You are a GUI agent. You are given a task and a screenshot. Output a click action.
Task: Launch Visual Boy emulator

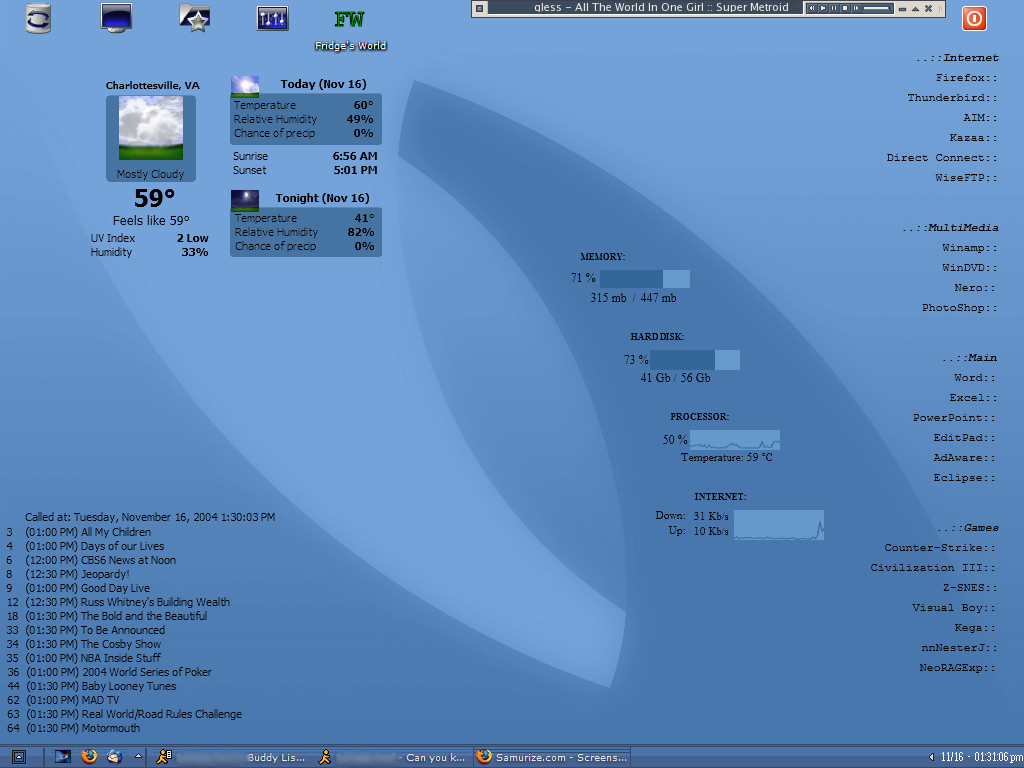point(954,608)
